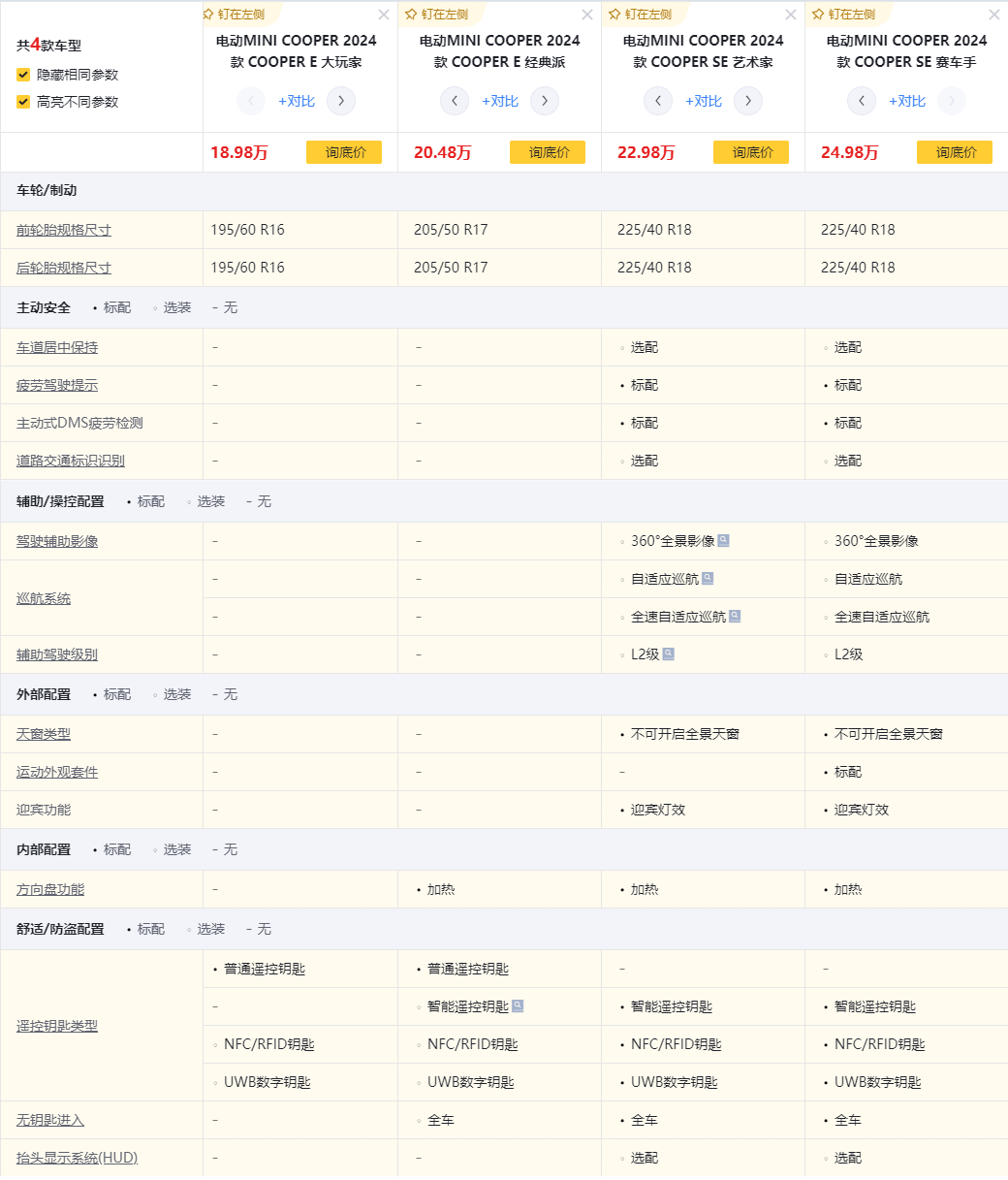Open info icon beside 艺术家 全速自适应巡航
Screen dimensions: 1008x1180
(735, 617)
